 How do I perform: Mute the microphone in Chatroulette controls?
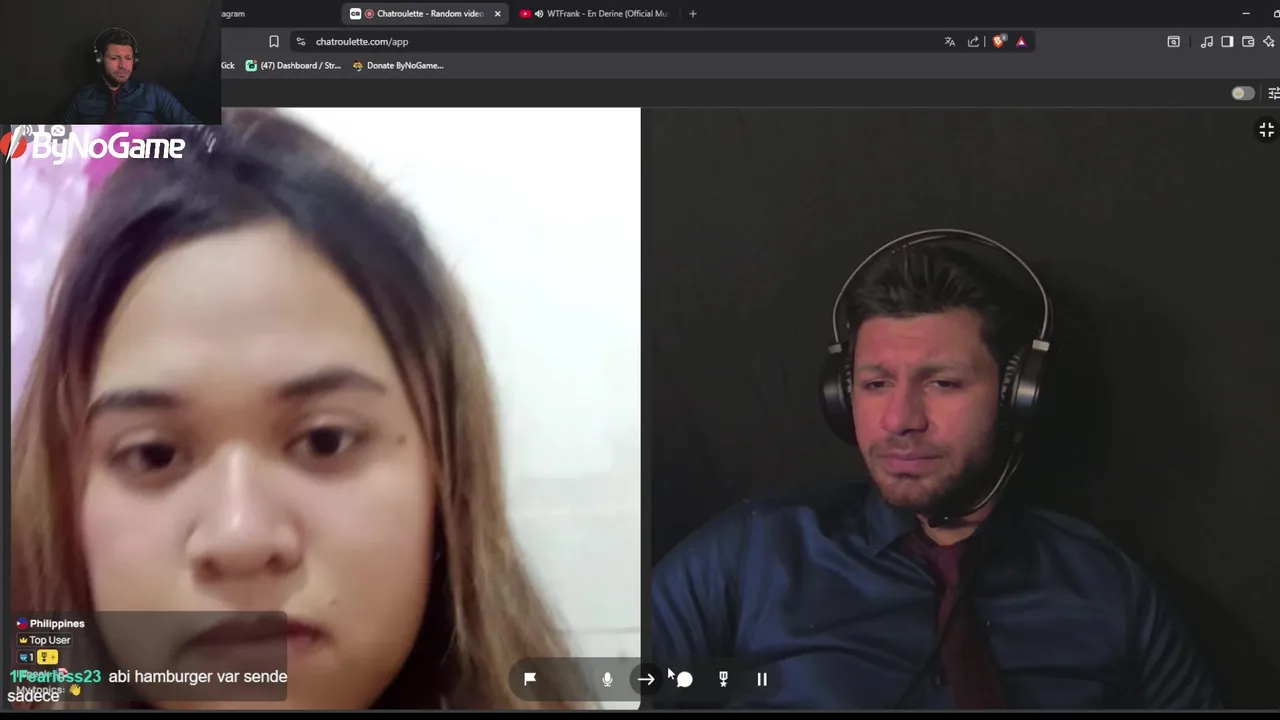607,679
